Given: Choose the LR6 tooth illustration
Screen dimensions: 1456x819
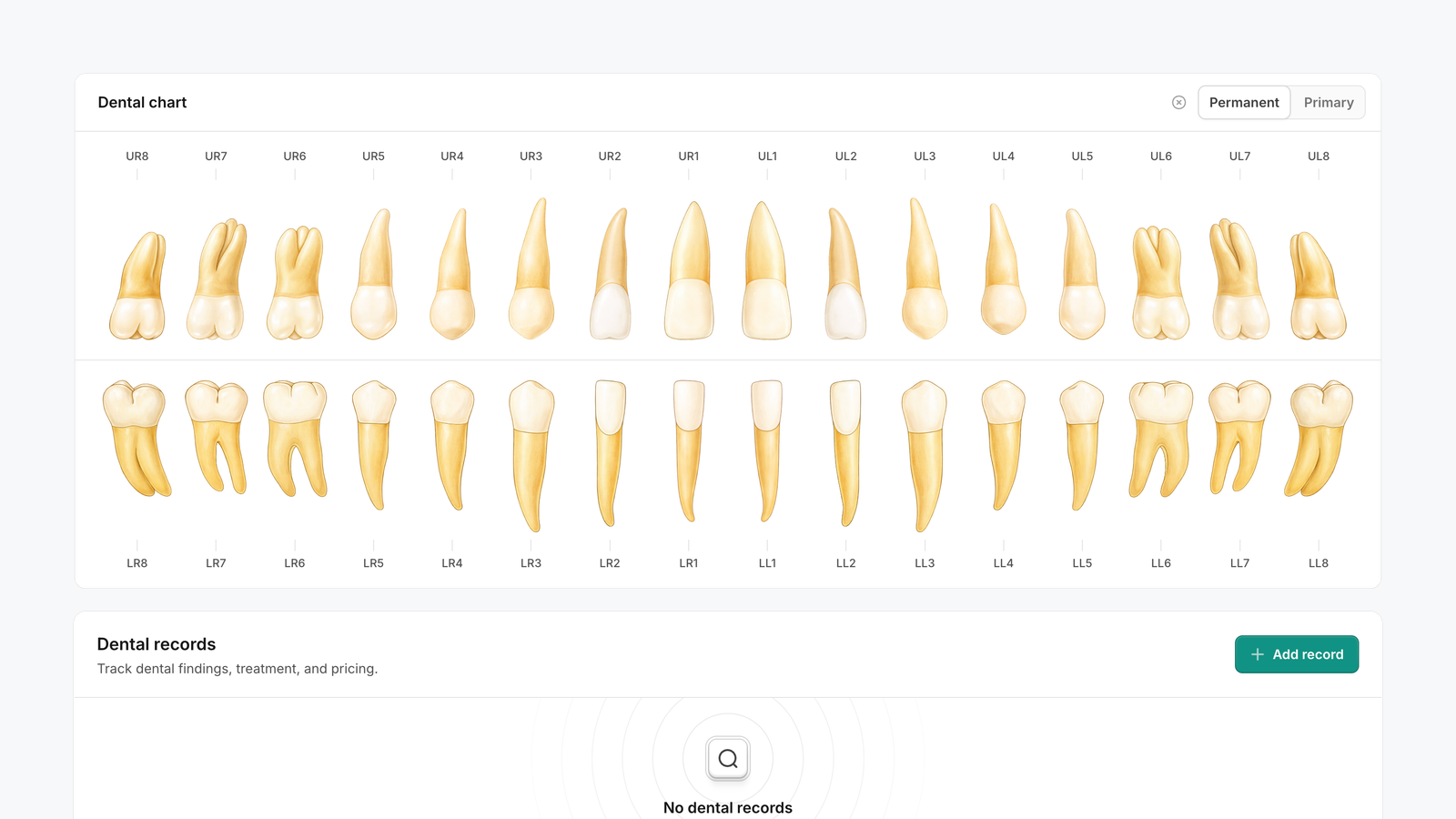Looking at the screenshot, I should pyautogui.click(x=295, y=439).
